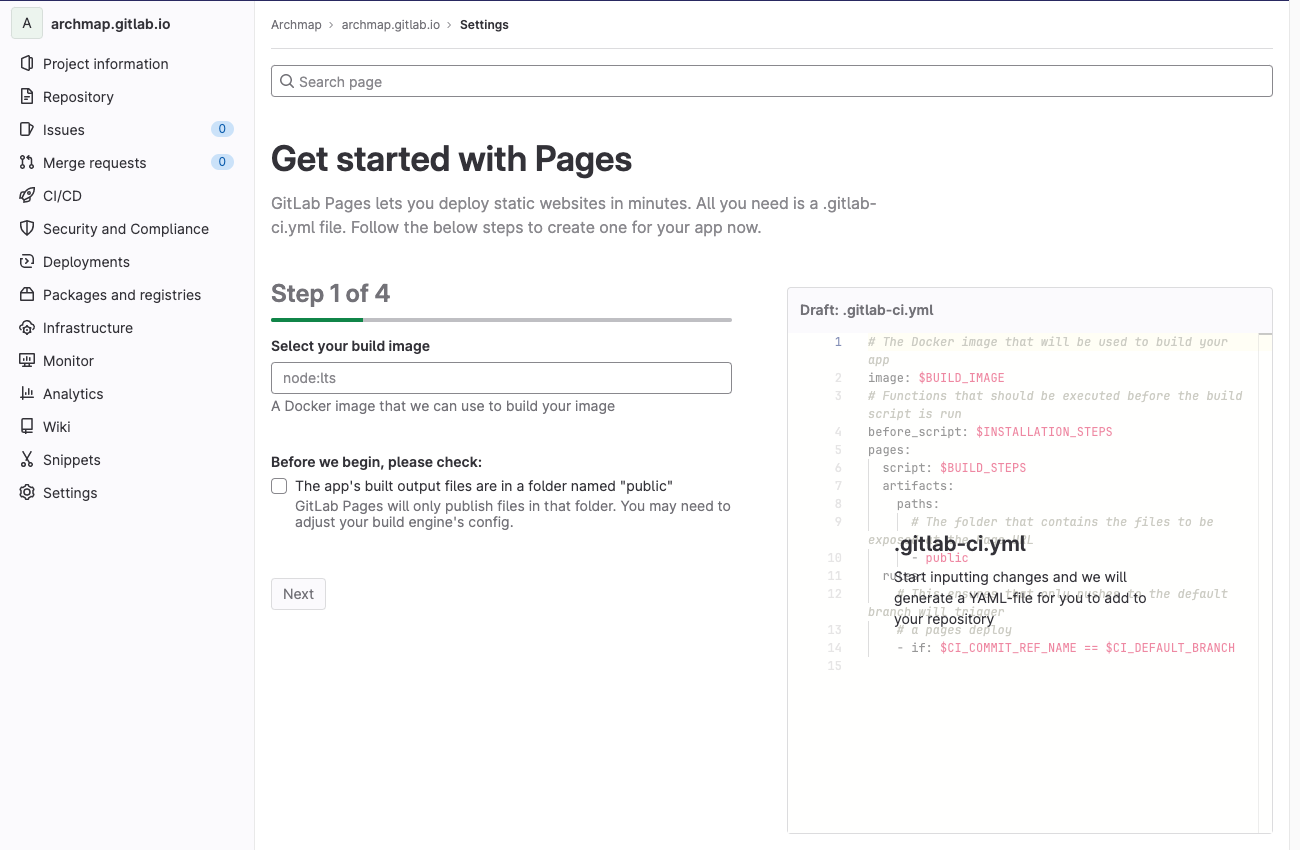
Task: Click the search magnifier icon
Action: click(287, 81)
